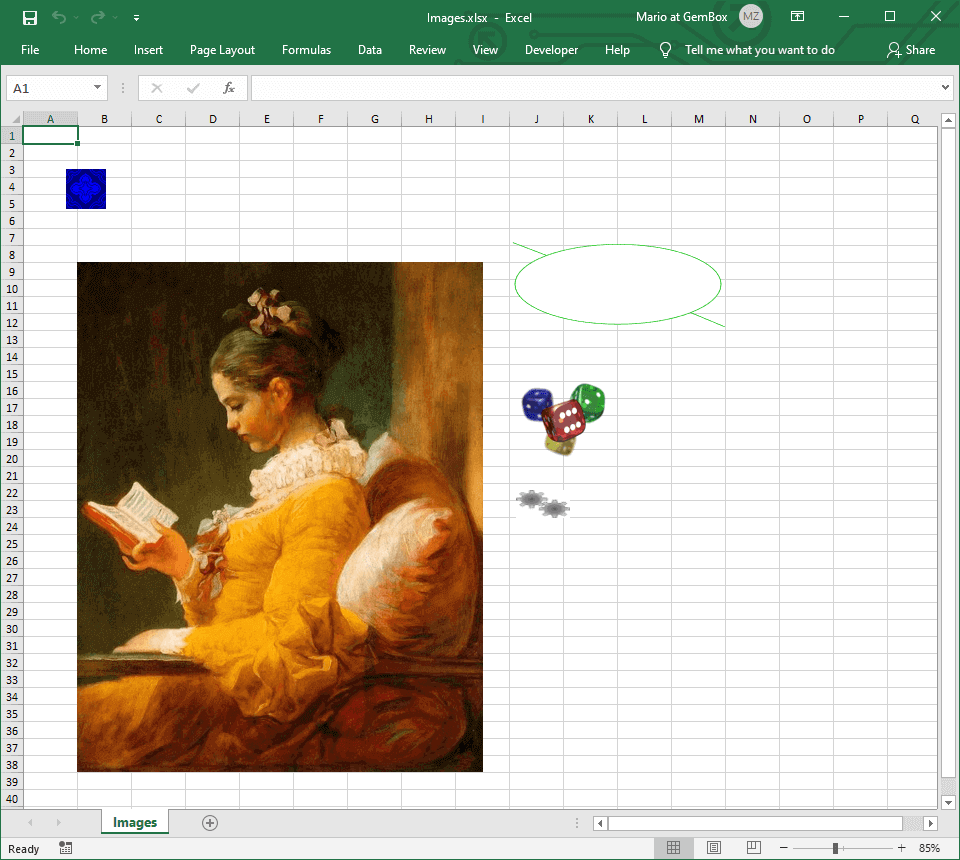Click the Share button
Image resolution: width=960 pixels, height=860 pixels.
(x=911, y=50)
